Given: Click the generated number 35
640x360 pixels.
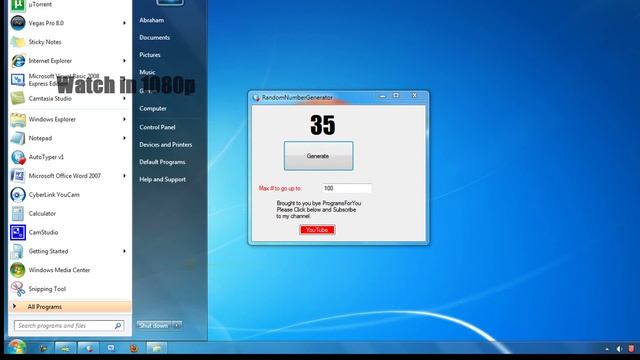Looking at the screenshot, I should [322, 125].
